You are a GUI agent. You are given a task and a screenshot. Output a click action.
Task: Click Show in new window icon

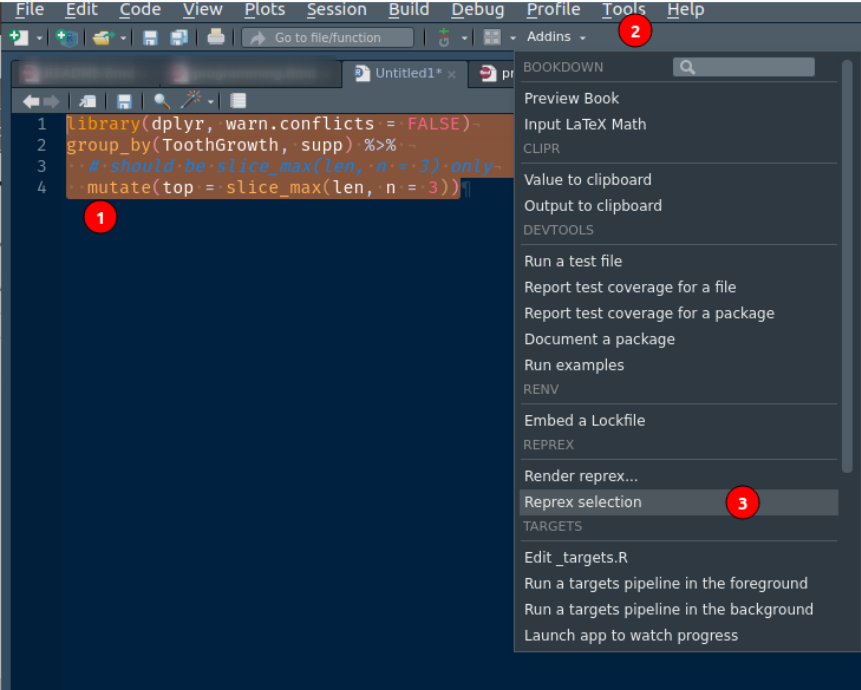pyautogui.click(x=88, y=101)
